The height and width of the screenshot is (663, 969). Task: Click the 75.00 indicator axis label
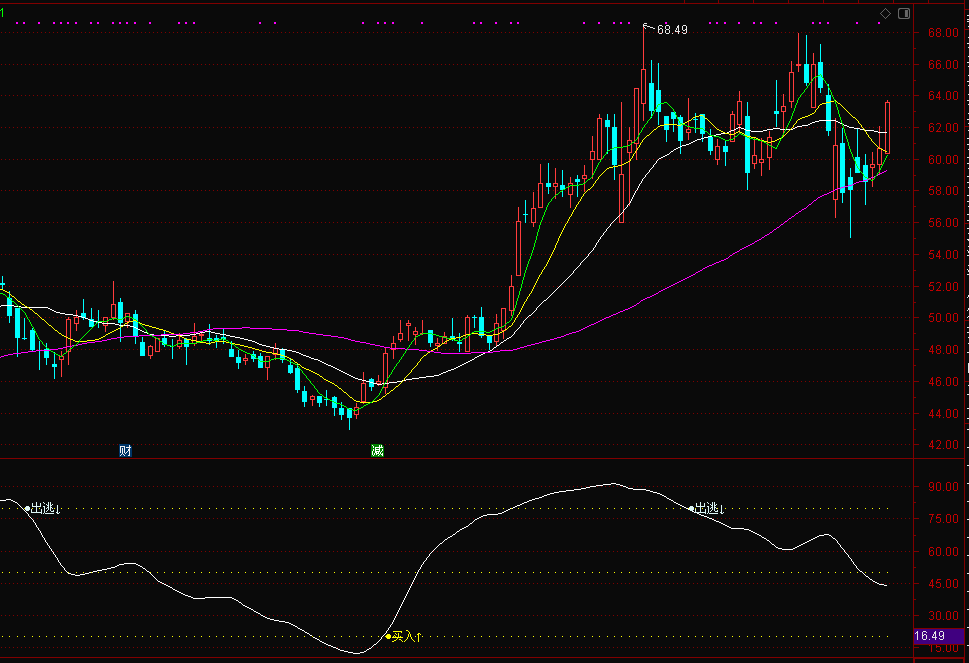pos(943,519)
